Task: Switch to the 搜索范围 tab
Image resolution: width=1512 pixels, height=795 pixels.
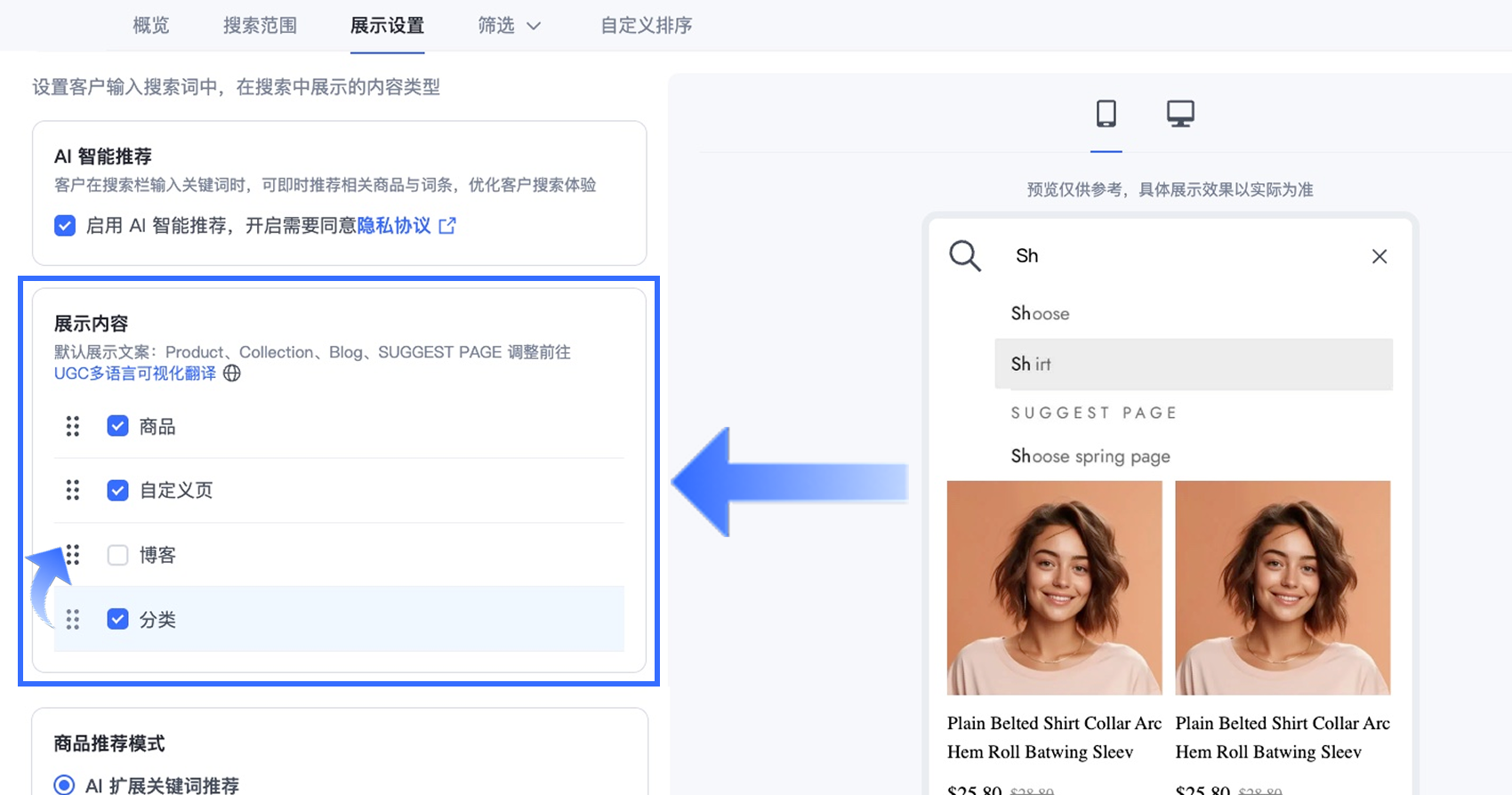Action: pyautogui.click(x=260, y=26)
